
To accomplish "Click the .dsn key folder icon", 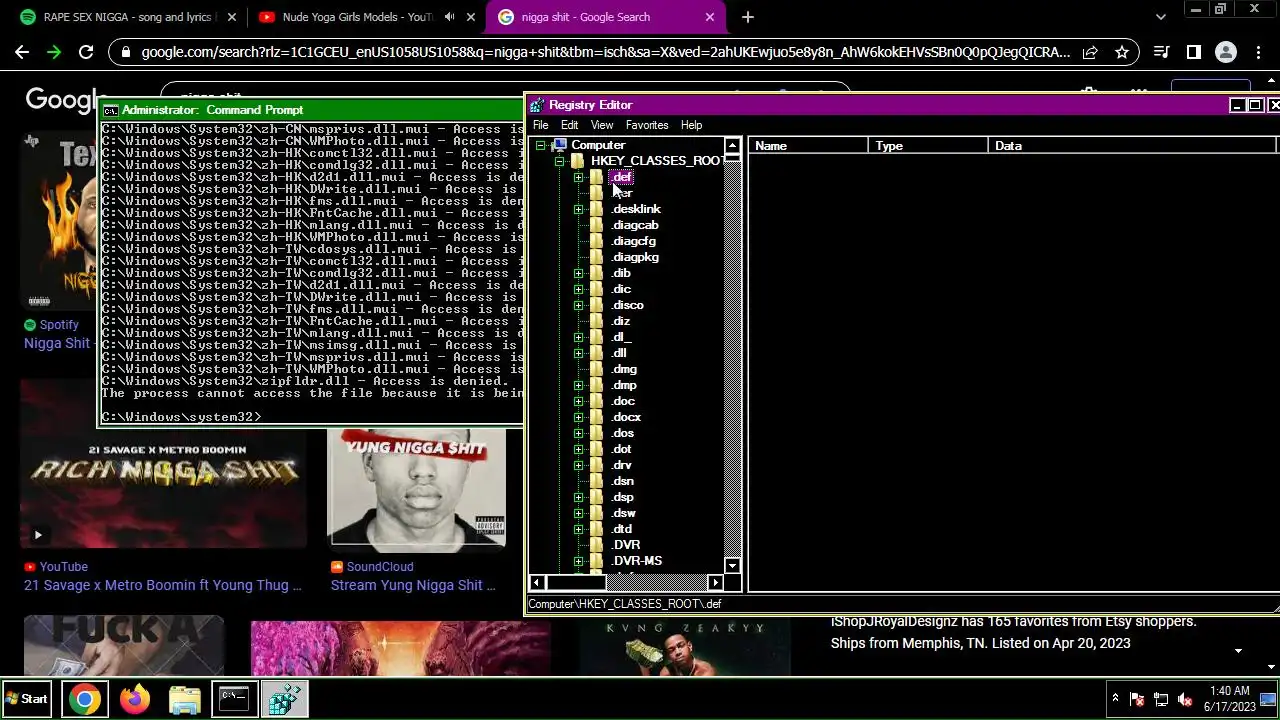I will tap(597, 481).
